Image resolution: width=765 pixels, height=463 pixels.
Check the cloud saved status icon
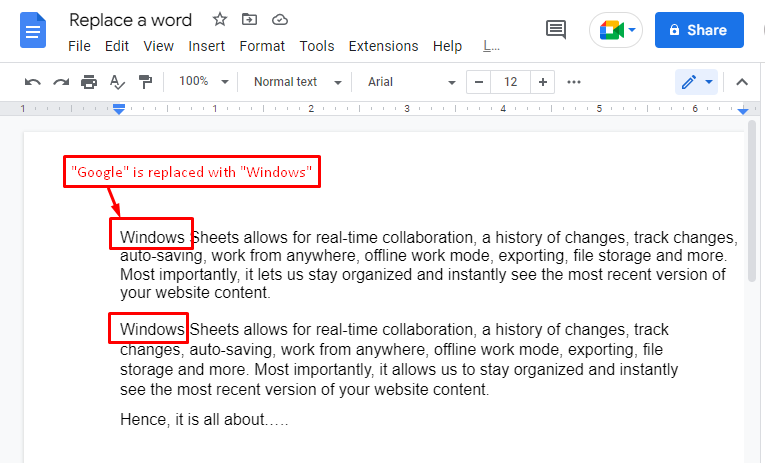coord(280,20)
